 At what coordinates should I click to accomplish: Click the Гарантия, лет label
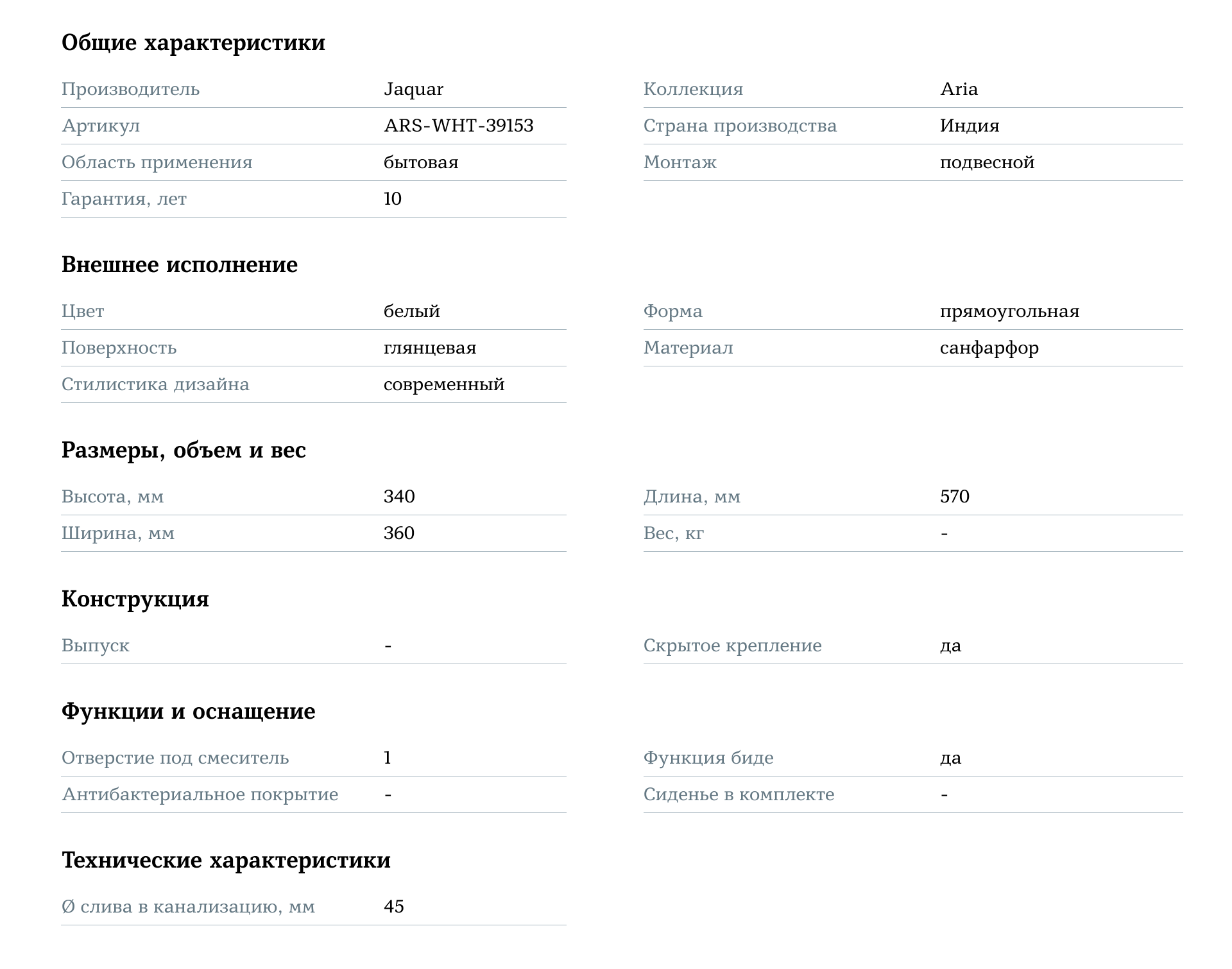(x=124, y=199)
